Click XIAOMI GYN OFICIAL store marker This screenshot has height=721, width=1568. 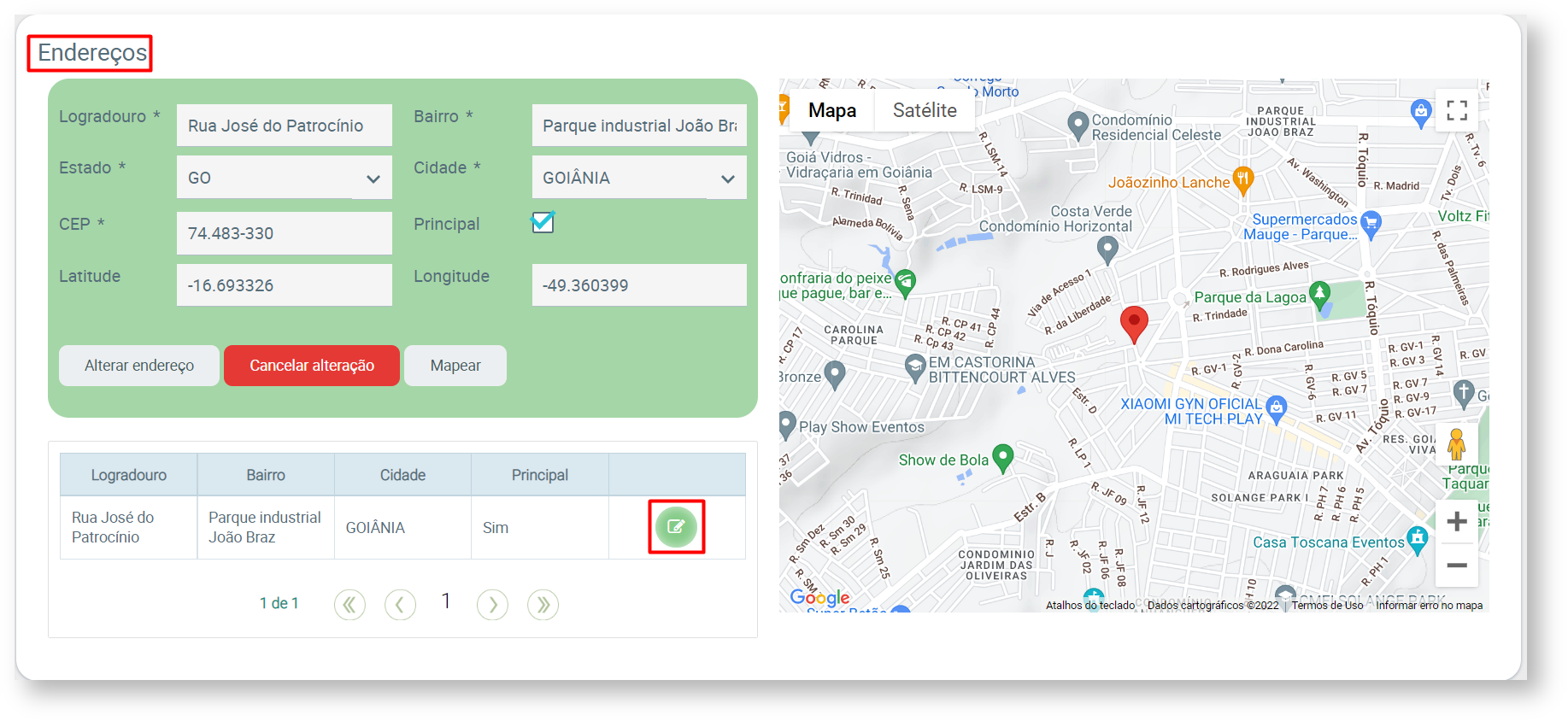pyautogui.click(x=1277, y=409)
